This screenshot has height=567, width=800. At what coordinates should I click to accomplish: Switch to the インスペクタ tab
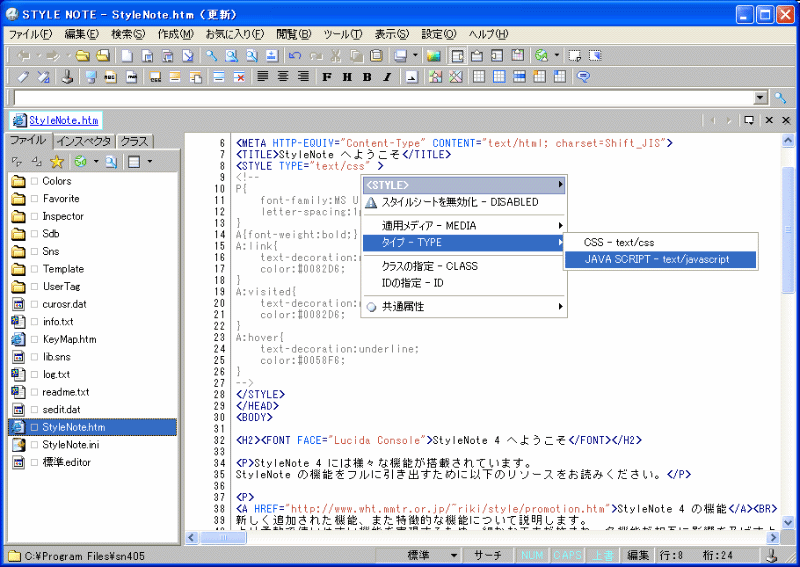pos(84,141)
